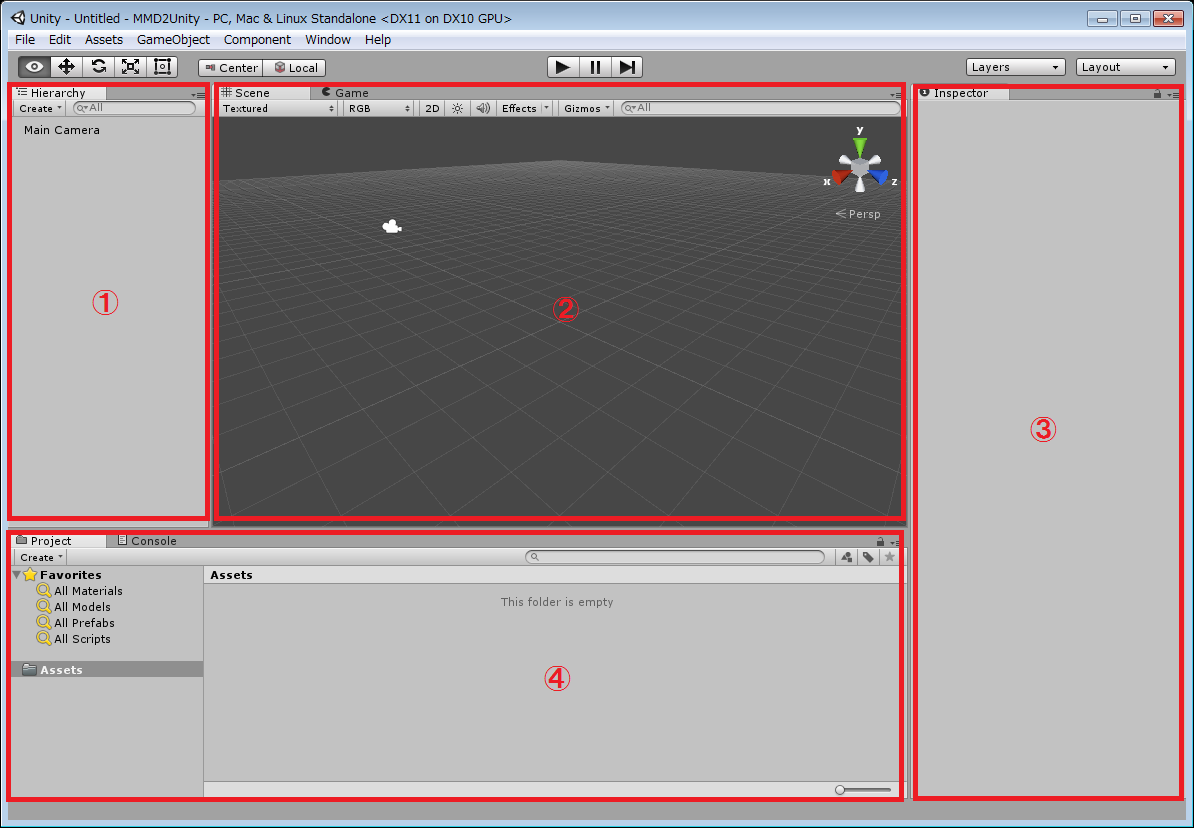Select the Rotate tool
1194x828 pixels.
(x=98, y=67)
